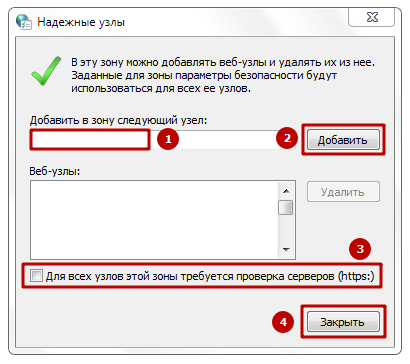This screenshot has width=410, height=364.
Task: Click the 'Веб-узлы:' label
Action: click(x=55, y=171)
